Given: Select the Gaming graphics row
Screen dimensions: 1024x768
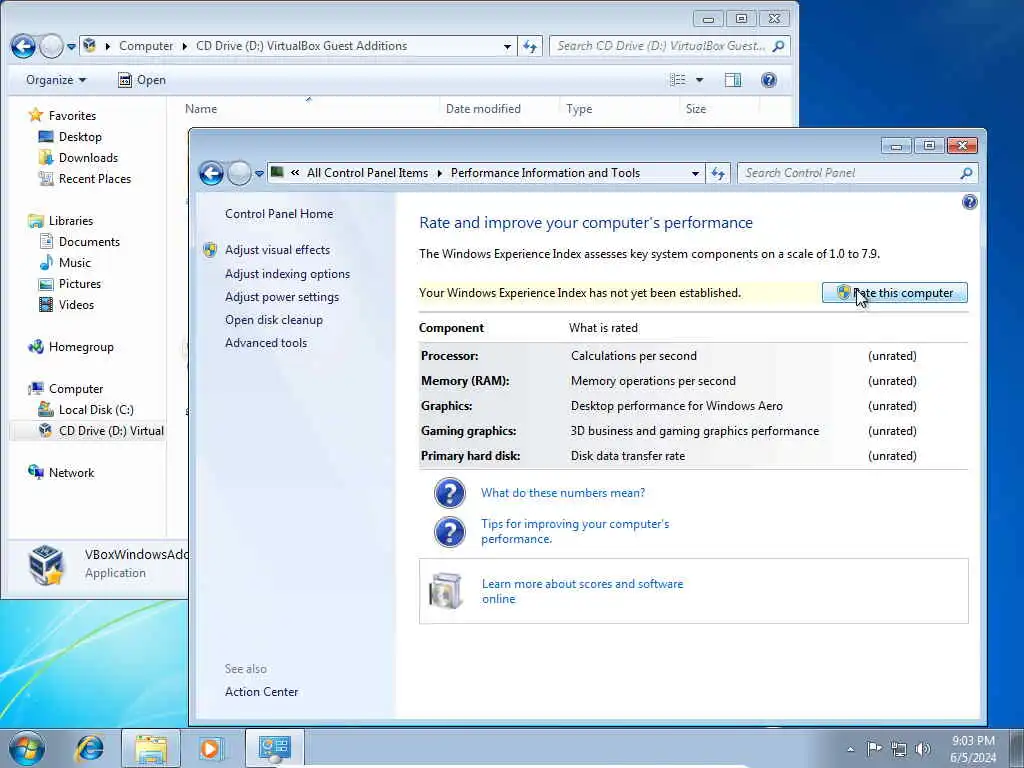Looking at the screenshot, I should point(693,431).
